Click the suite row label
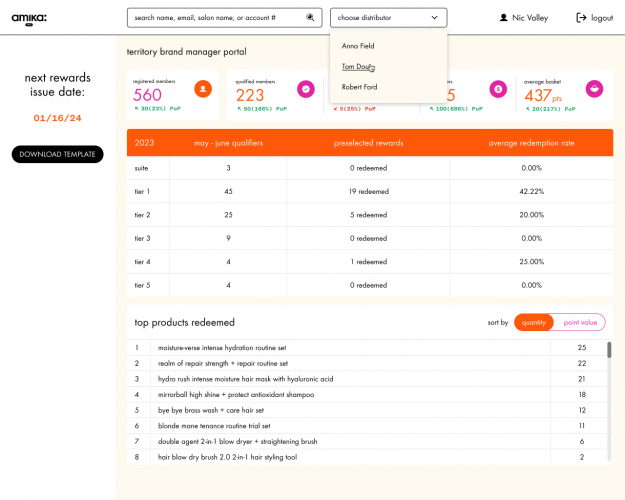Image resolution: width=625 pixels, height=500 pixels. pos(141,168)
